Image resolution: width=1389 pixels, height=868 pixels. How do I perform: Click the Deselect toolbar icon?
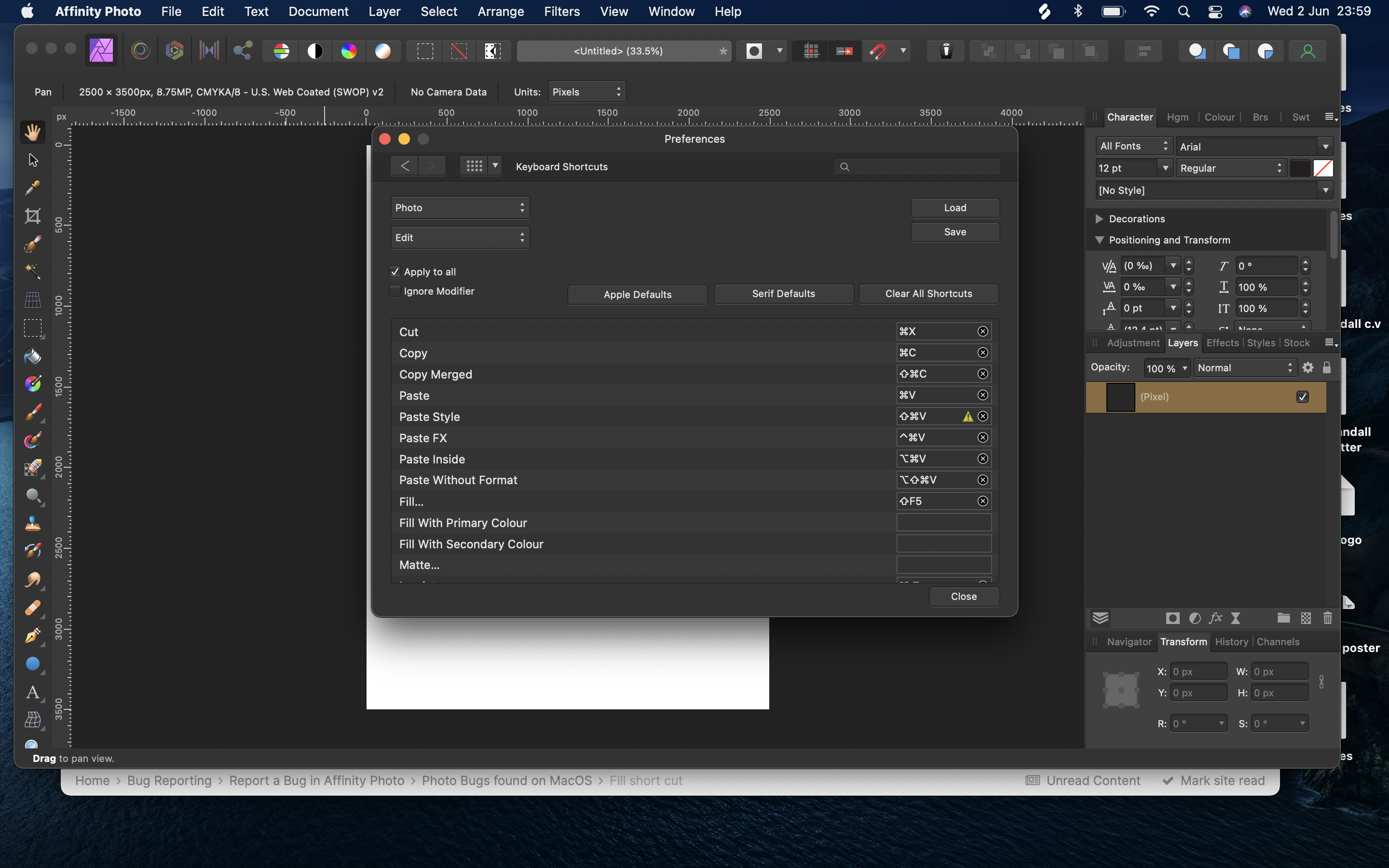pos(459,51)
